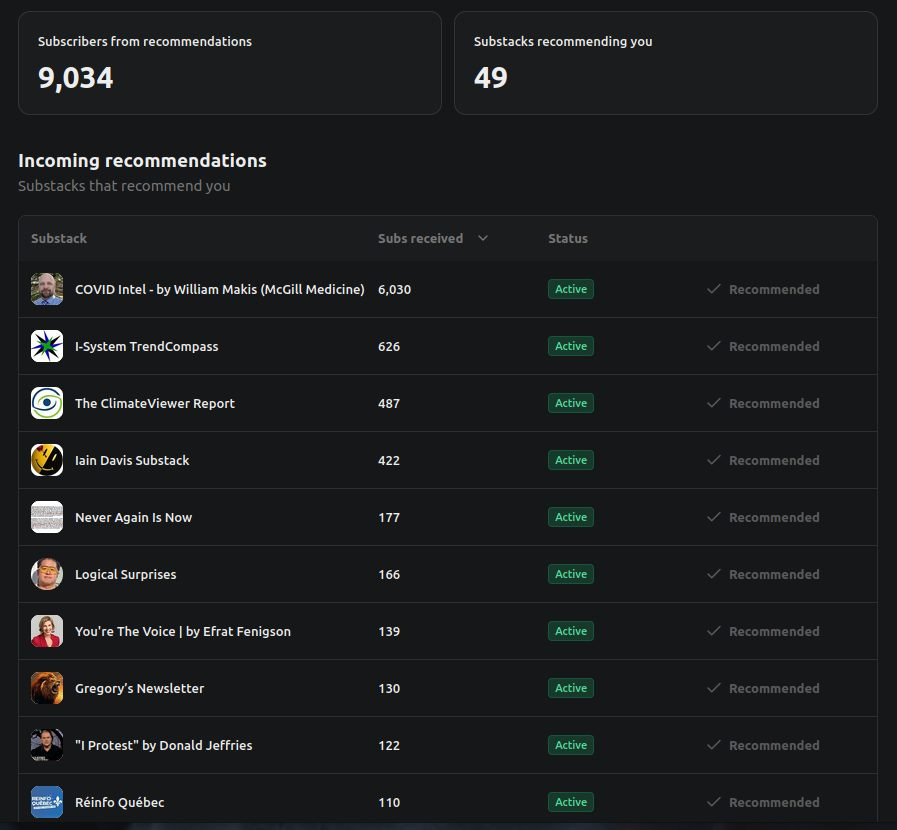This screenshot has width=897, height=830.
Task: Click Active badge for ClimateViewer Report
Action: pyautogui.click(x=571, y=403)
